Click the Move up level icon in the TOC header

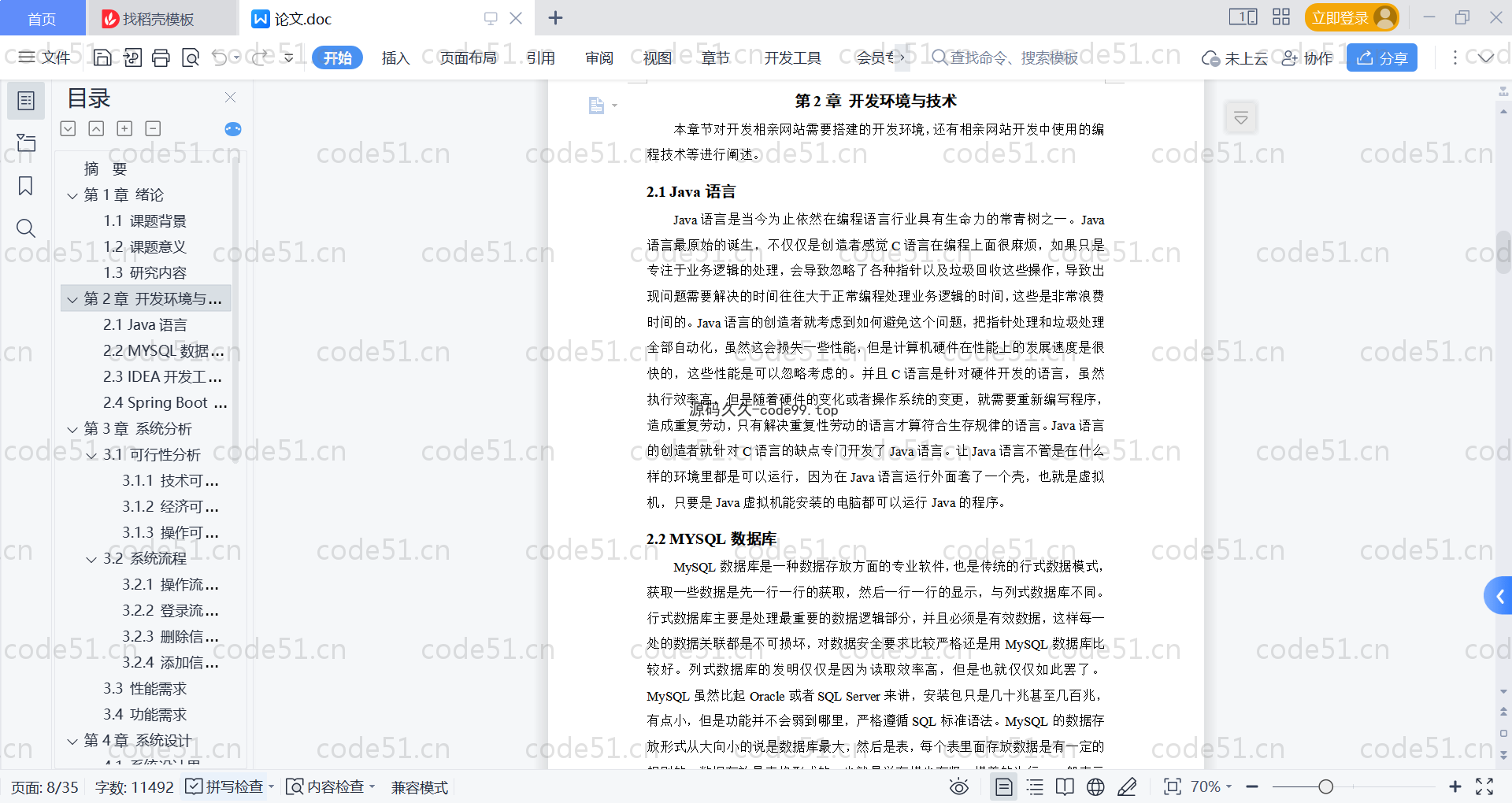pos(96,128)
